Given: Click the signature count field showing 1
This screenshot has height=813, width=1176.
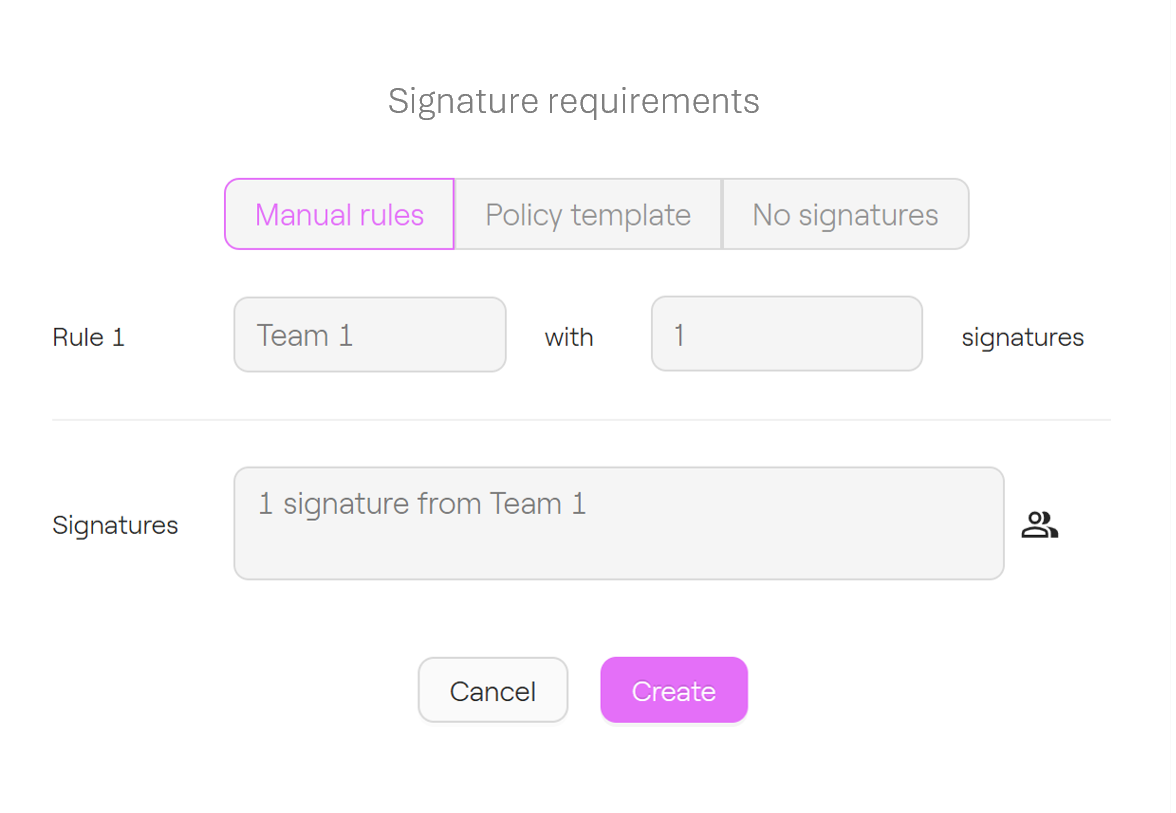Looking at the screenshot, I should click(786, 335).
